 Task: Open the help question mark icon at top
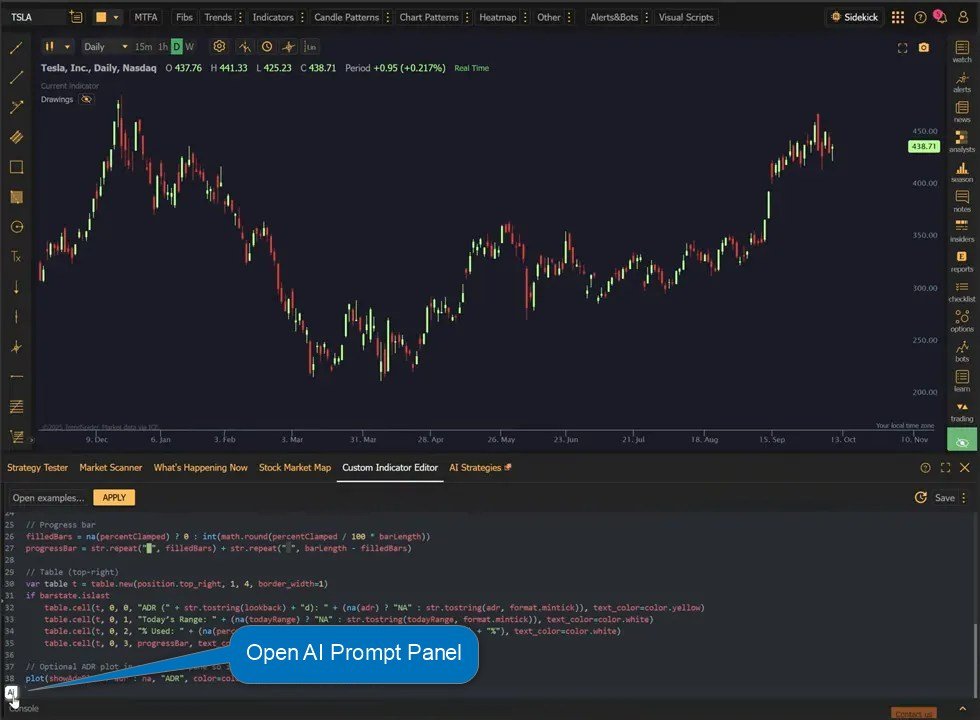[x=920, y=18]
